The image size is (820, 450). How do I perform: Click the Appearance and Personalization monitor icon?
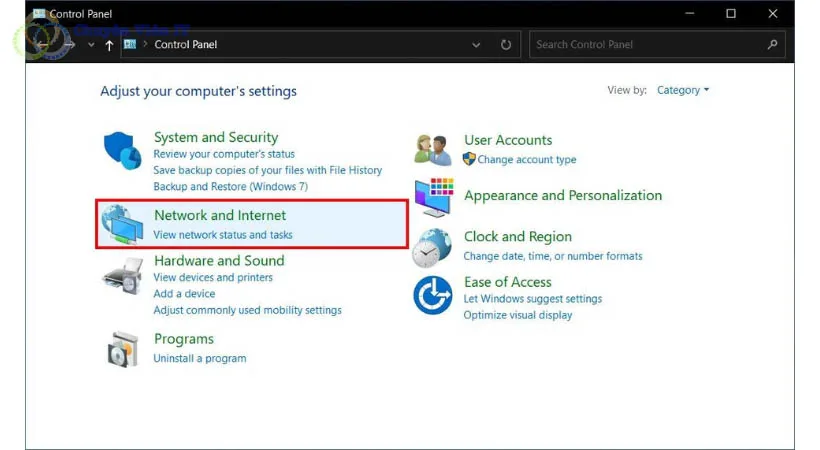[x=433, y=197]
